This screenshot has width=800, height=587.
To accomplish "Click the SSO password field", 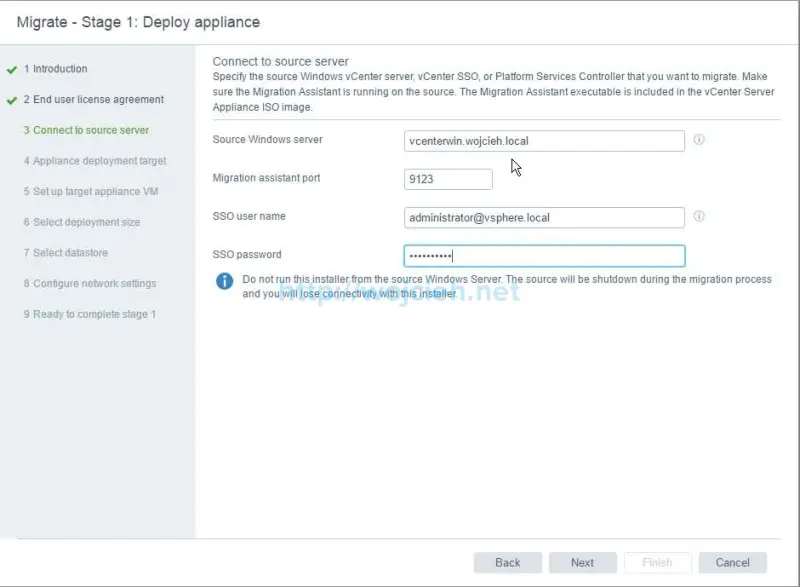I will [x=543, y=254].
